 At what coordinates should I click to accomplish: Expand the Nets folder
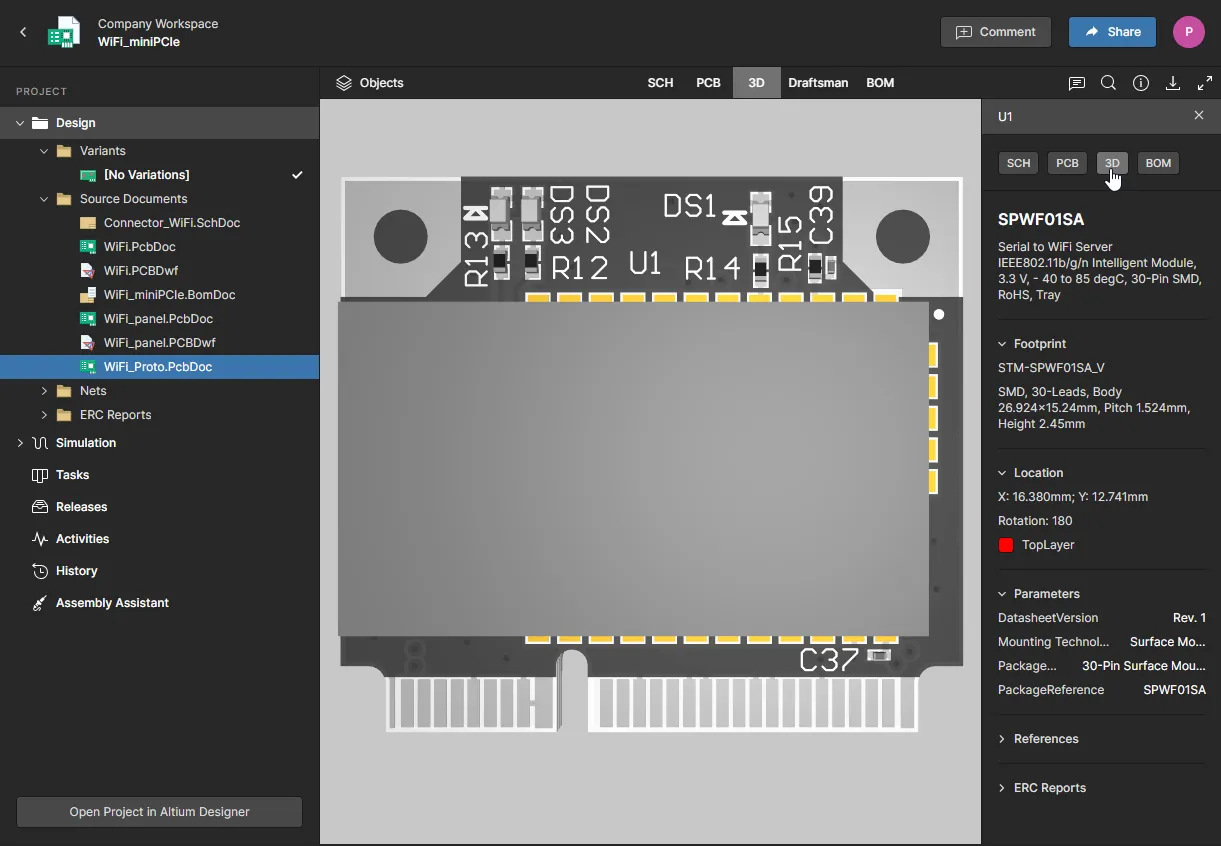pyautogui.click(x=44, y=391)
